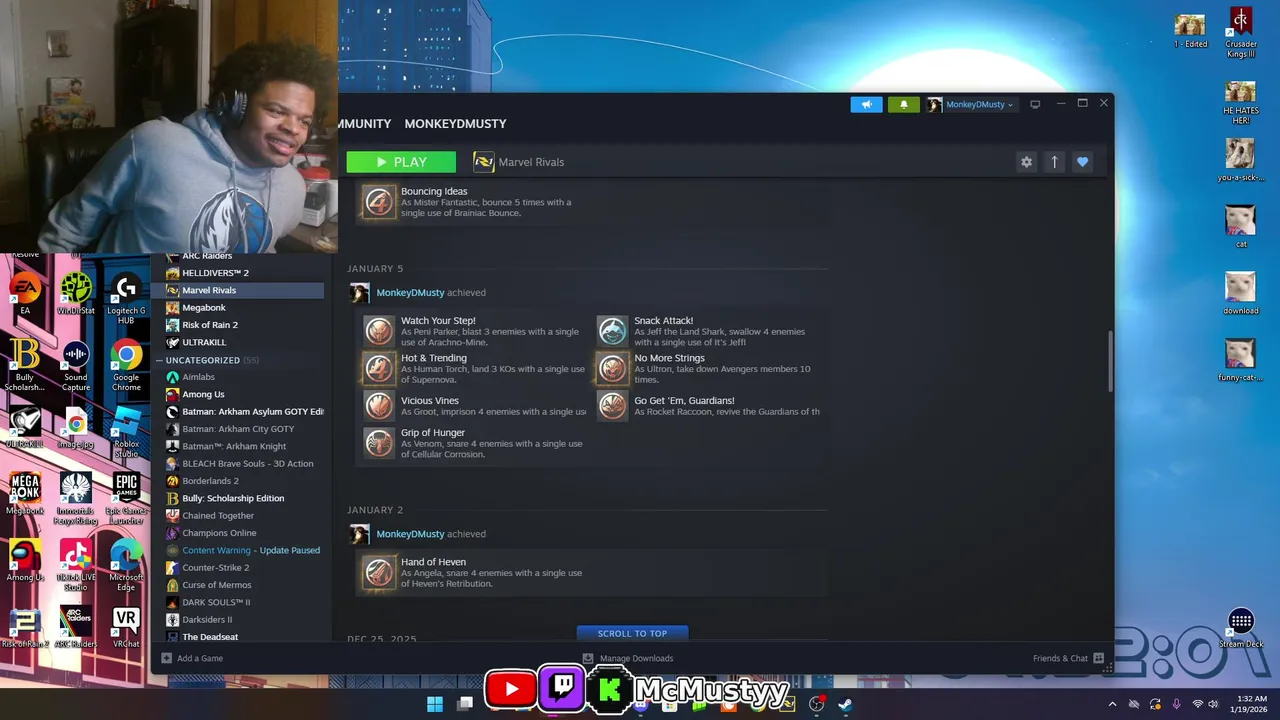The height and width of the screenshot is (720, 1280).
Task: Open TikTok LIVE Studio desktop shortcut
Action: 76,565
